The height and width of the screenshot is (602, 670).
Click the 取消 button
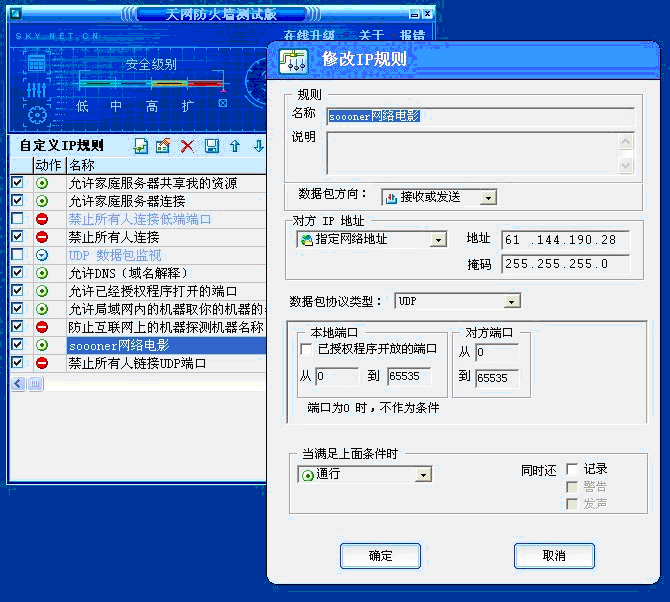point(553,555)
